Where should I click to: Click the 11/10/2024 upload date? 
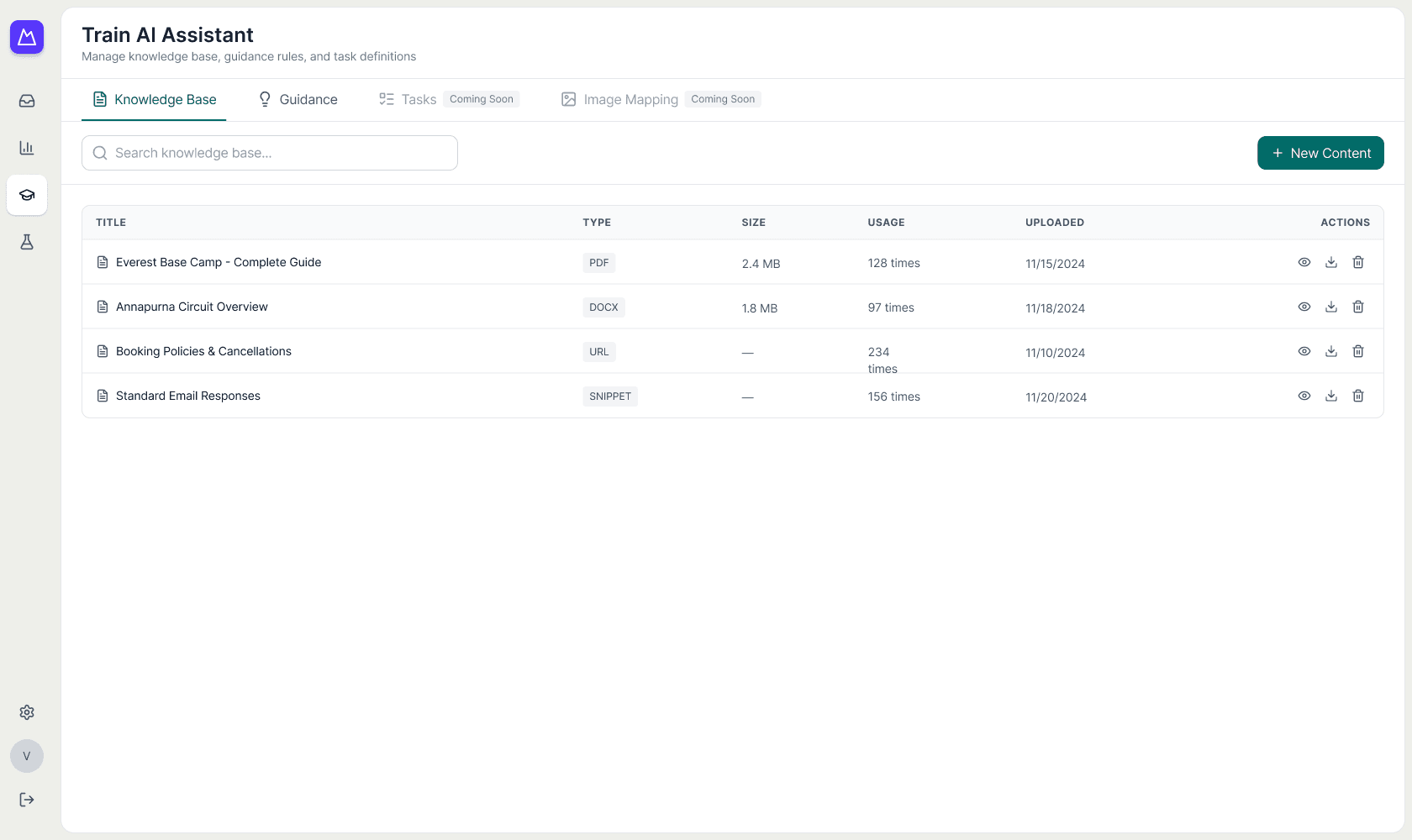(x=1055, y=353)
